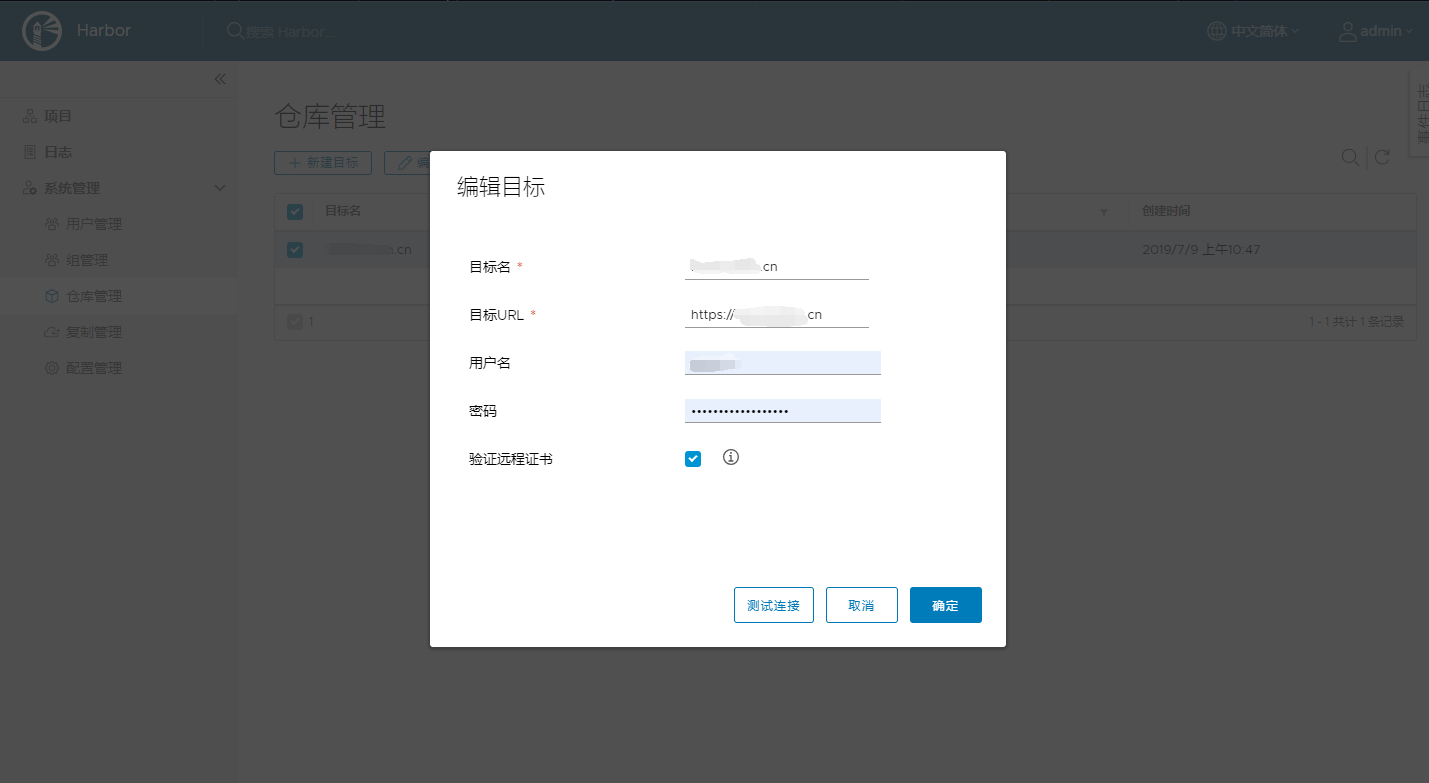1429x783 pixels.
Task: Click the globe language icon
Action: point(1216,31)
